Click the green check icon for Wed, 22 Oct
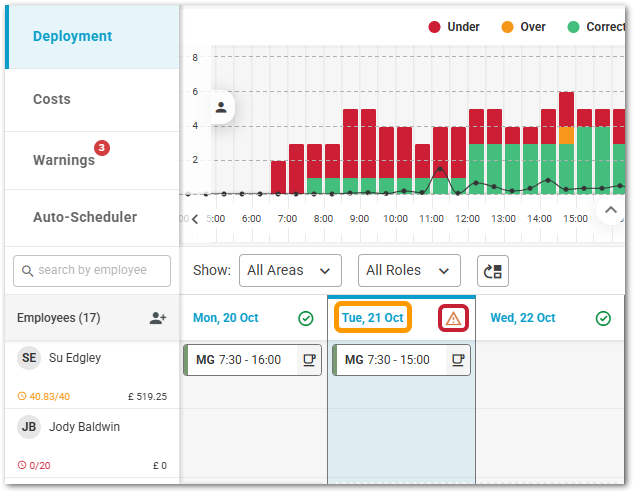 (603, 318)
